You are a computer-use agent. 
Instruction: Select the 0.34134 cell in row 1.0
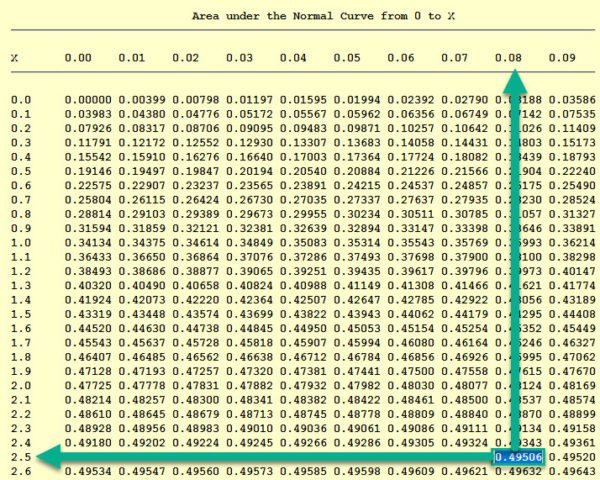(86, 242)
